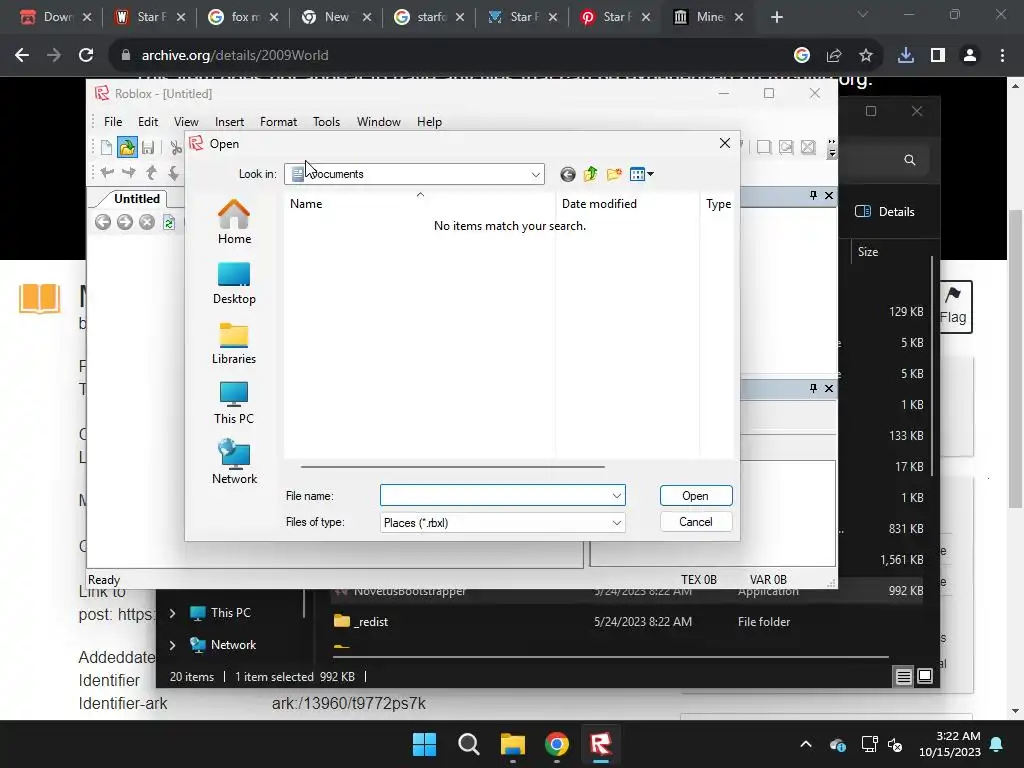Open Chrome three-dot menu
1024x768 pixels.
click(1002, 56)
